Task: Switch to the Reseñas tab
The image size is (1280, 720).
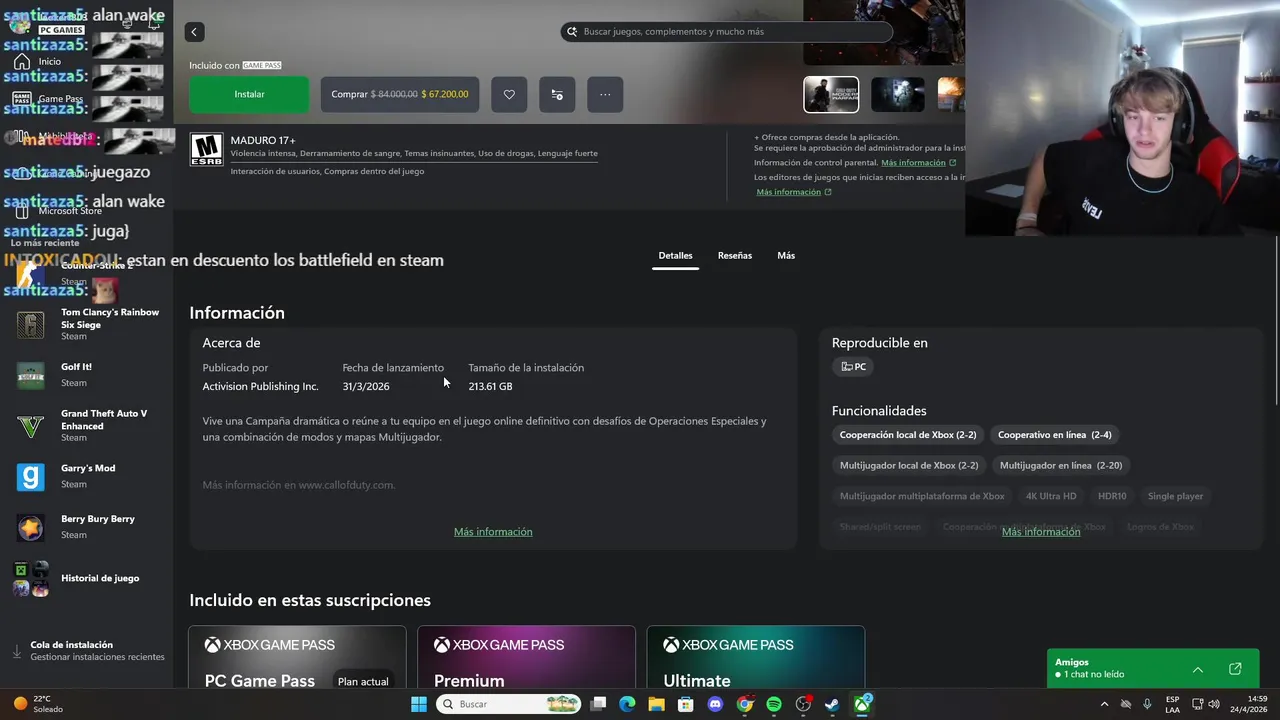Action: point(734,256)
